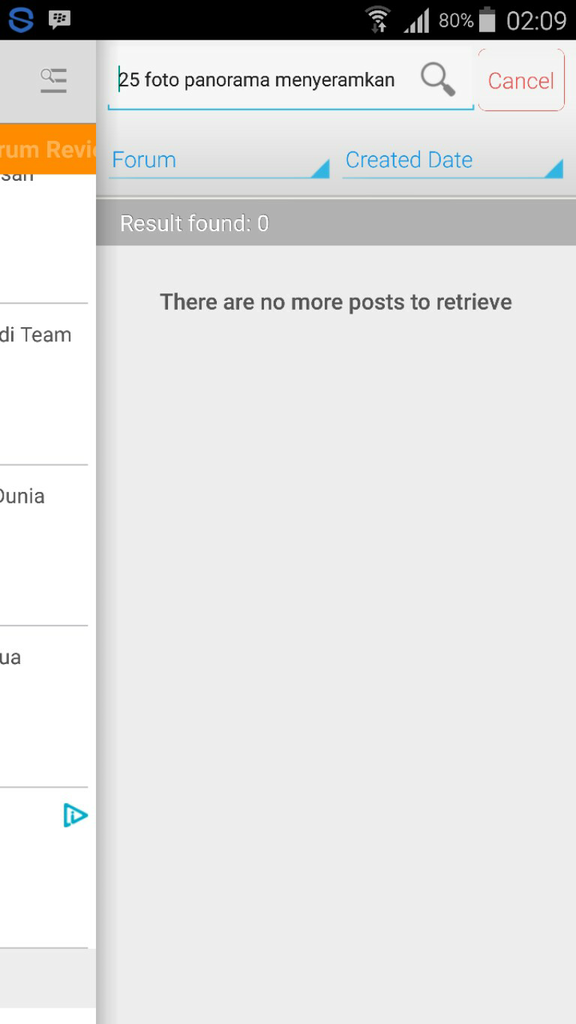The height and width of the screenshot is (1024, 576).
Task: Cancel the search
Action: (521, 80)
